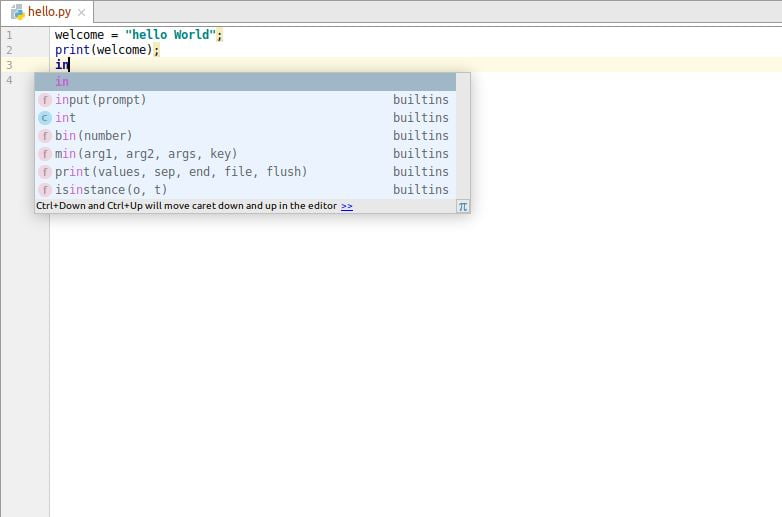Click the highlighted semicolon ending line 1

(x=219, y=35)
